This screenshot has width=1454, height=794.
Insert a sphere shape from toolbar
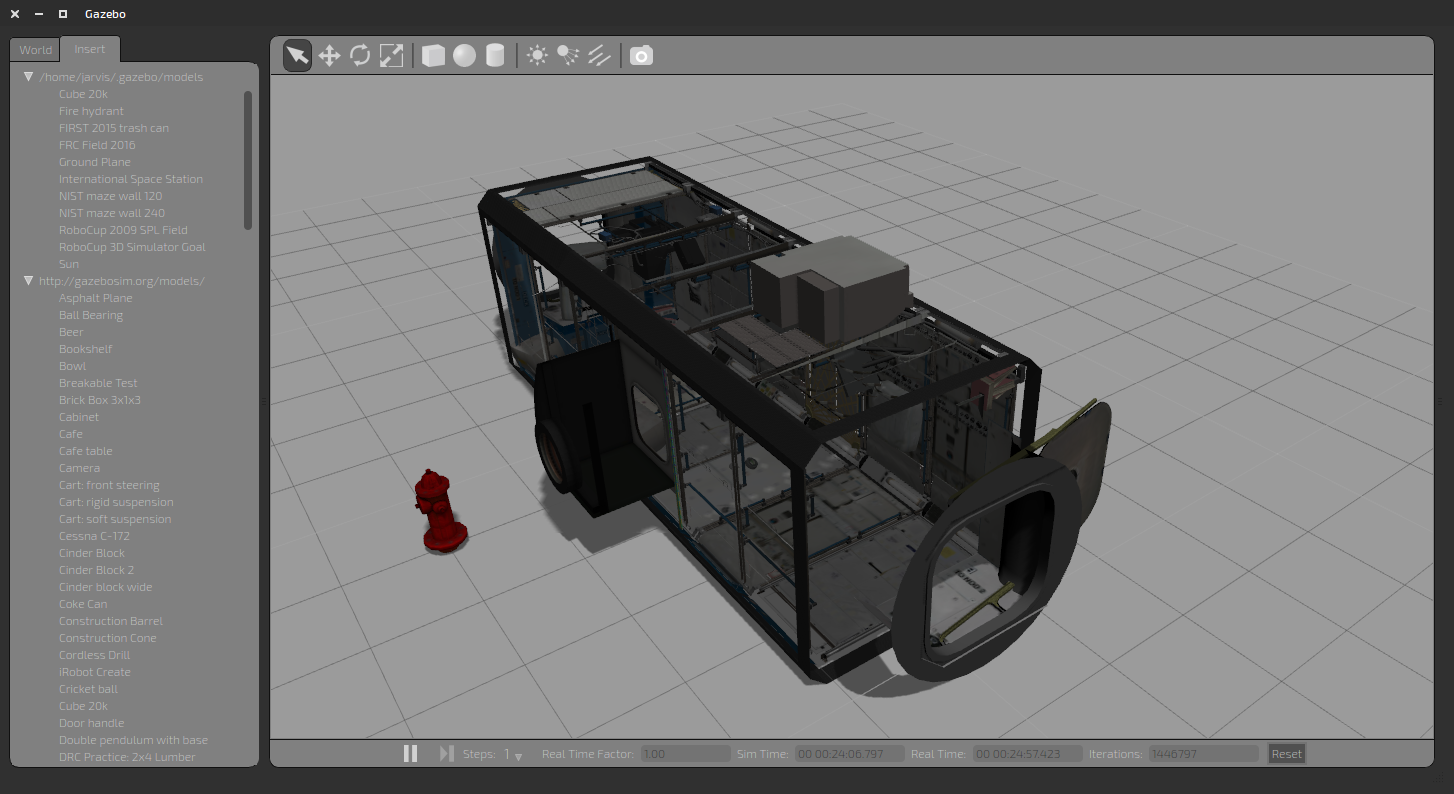point(464,56)
